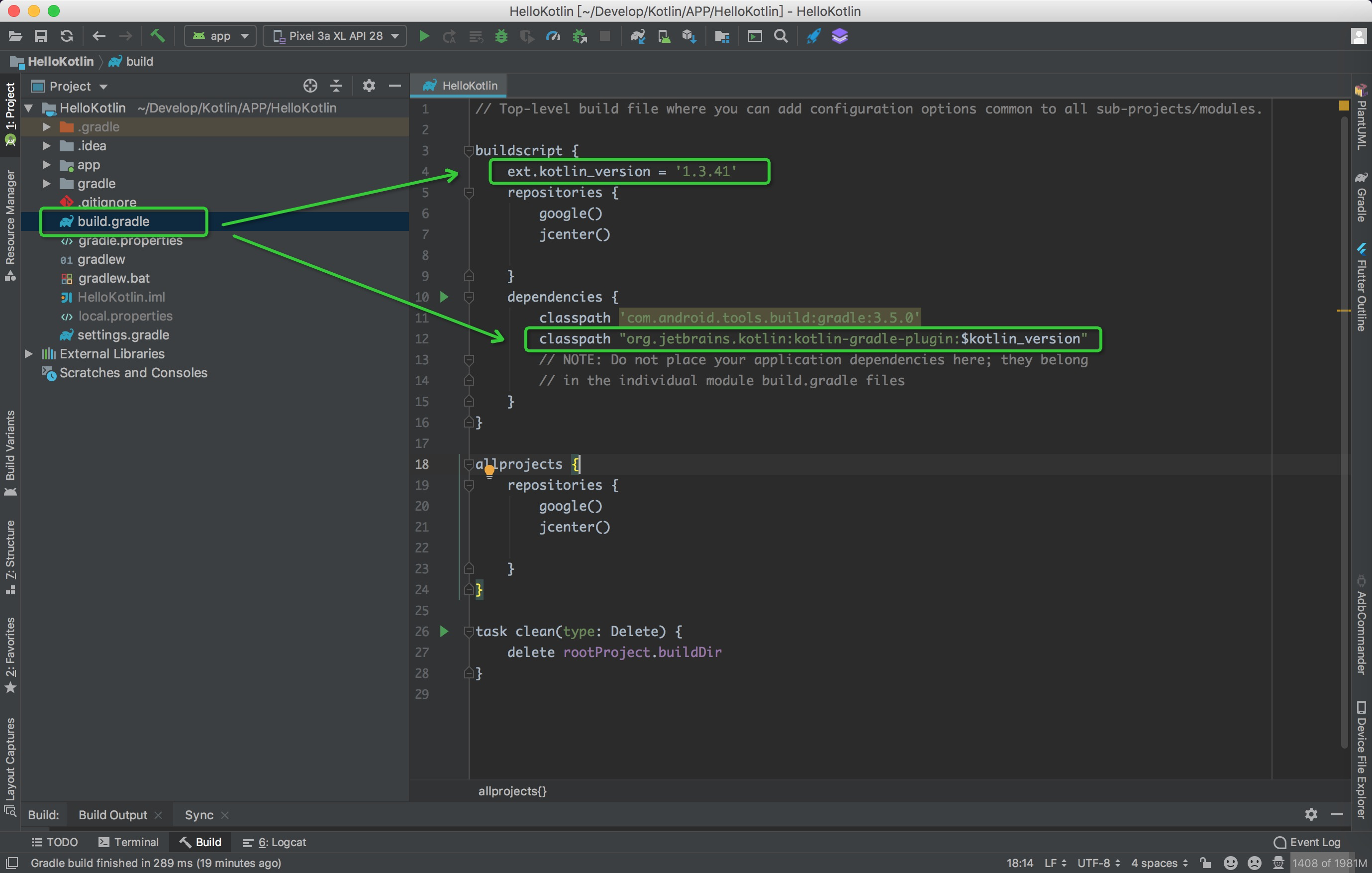Expand the app module folder

47,165
